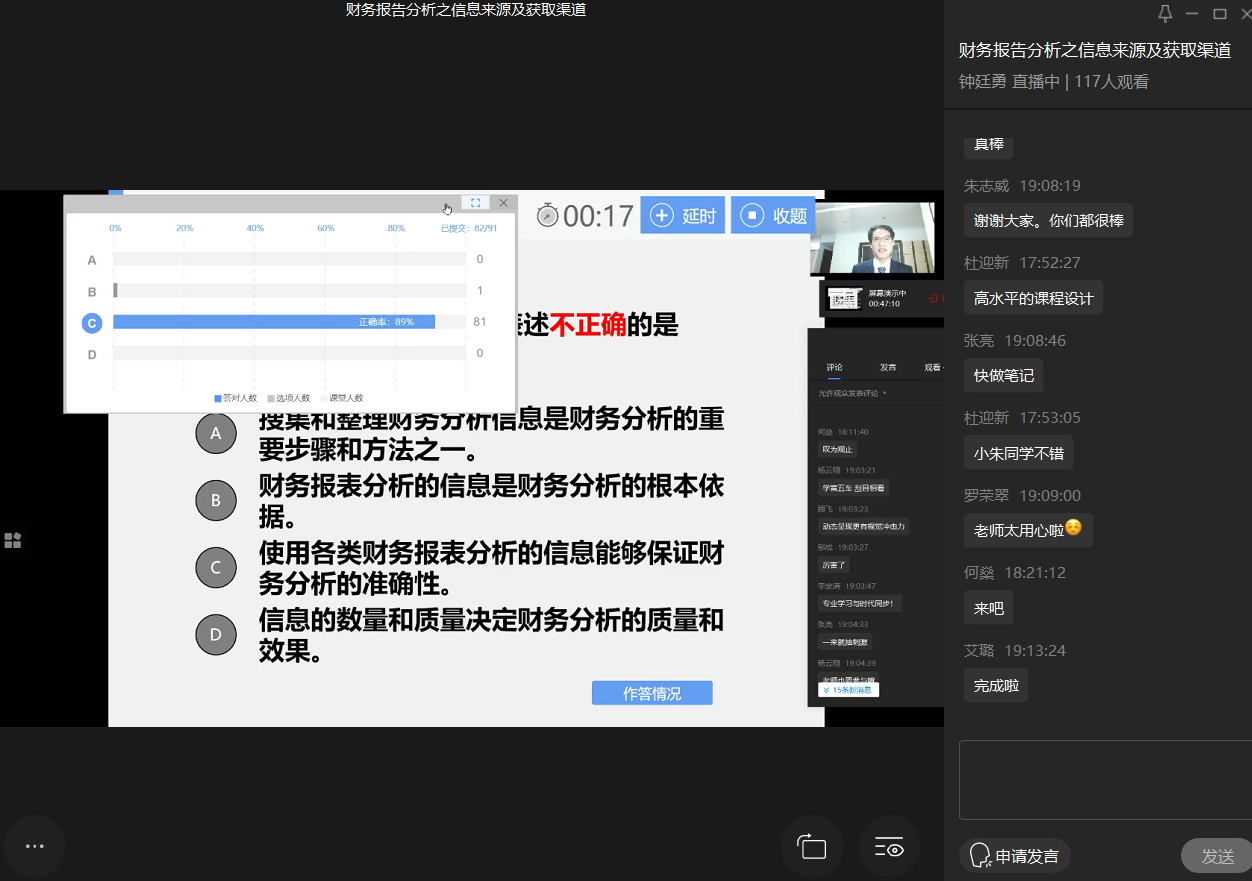Click the pin window icon
Screen dimensions: 1252x881
1164,14
